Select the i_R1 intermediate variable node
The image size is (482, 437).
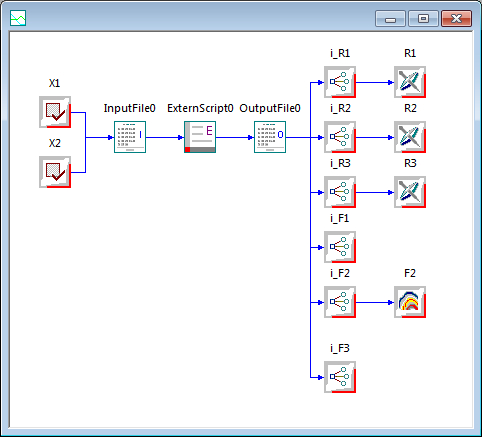(x=340, y=82)
